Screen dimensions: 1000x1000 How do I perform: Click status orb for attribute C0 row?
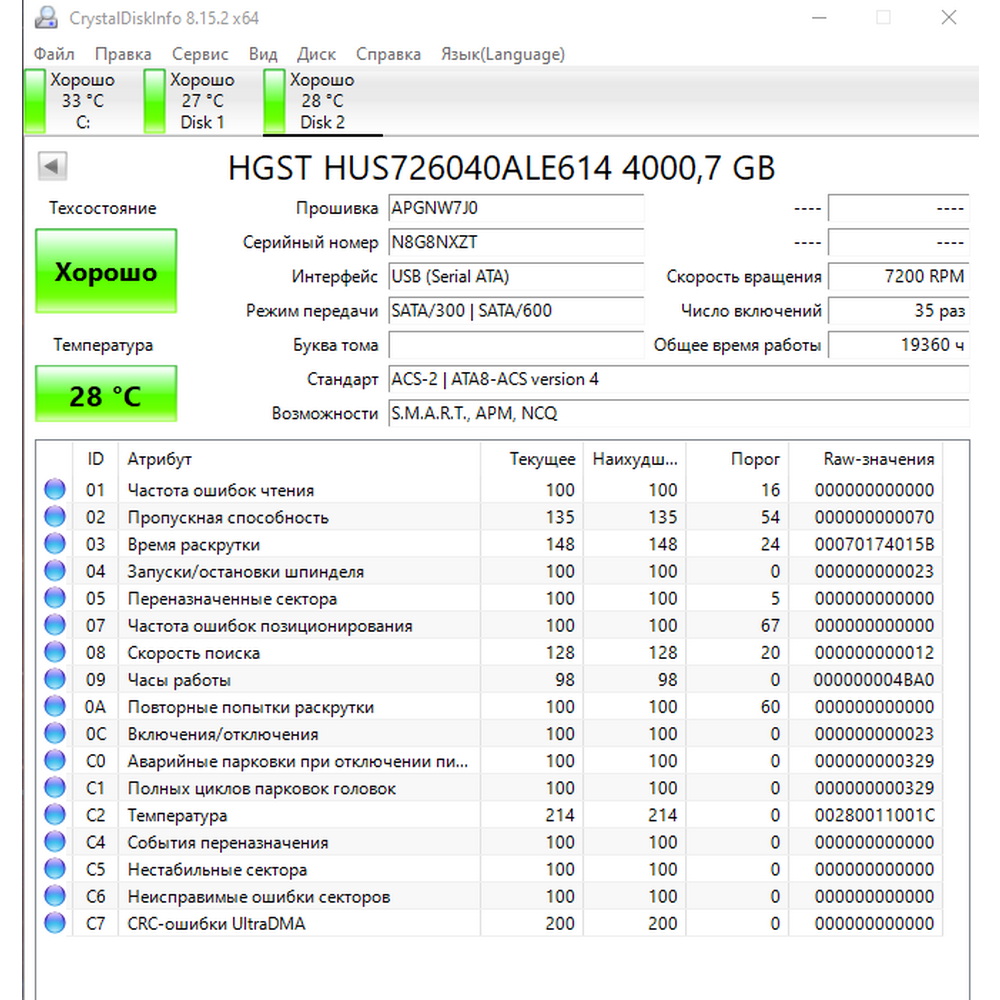coord(55,760)
